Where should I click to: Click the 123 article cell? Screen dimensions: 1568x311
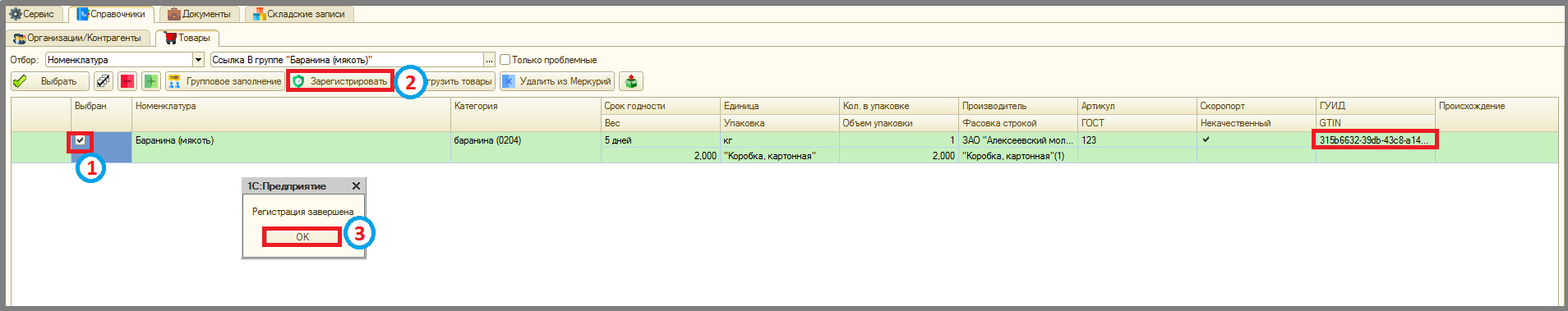(x=1137, y=140)
